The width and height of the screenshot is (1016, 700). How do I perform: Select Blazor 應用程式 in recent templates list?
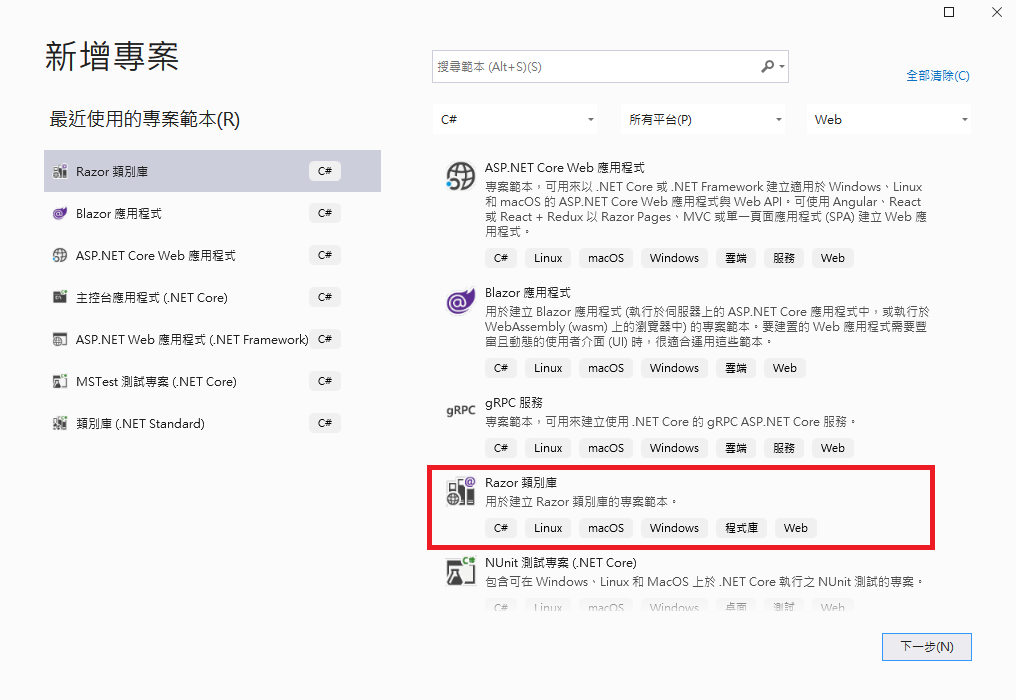click(x=213, y=213)
